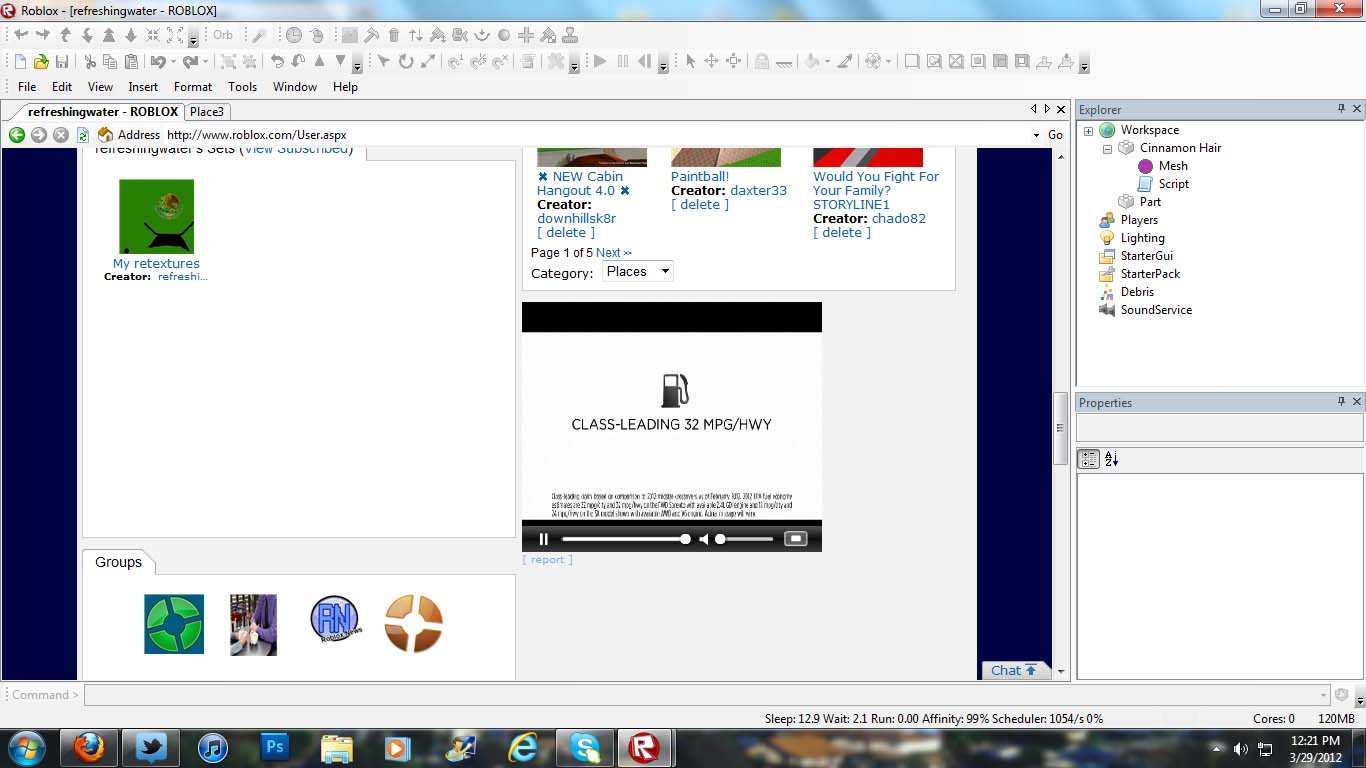The width and height of the screenshot is (1366, 768).
Task: Open Firefox from the taskbar
Action: (x=89, y=747)
